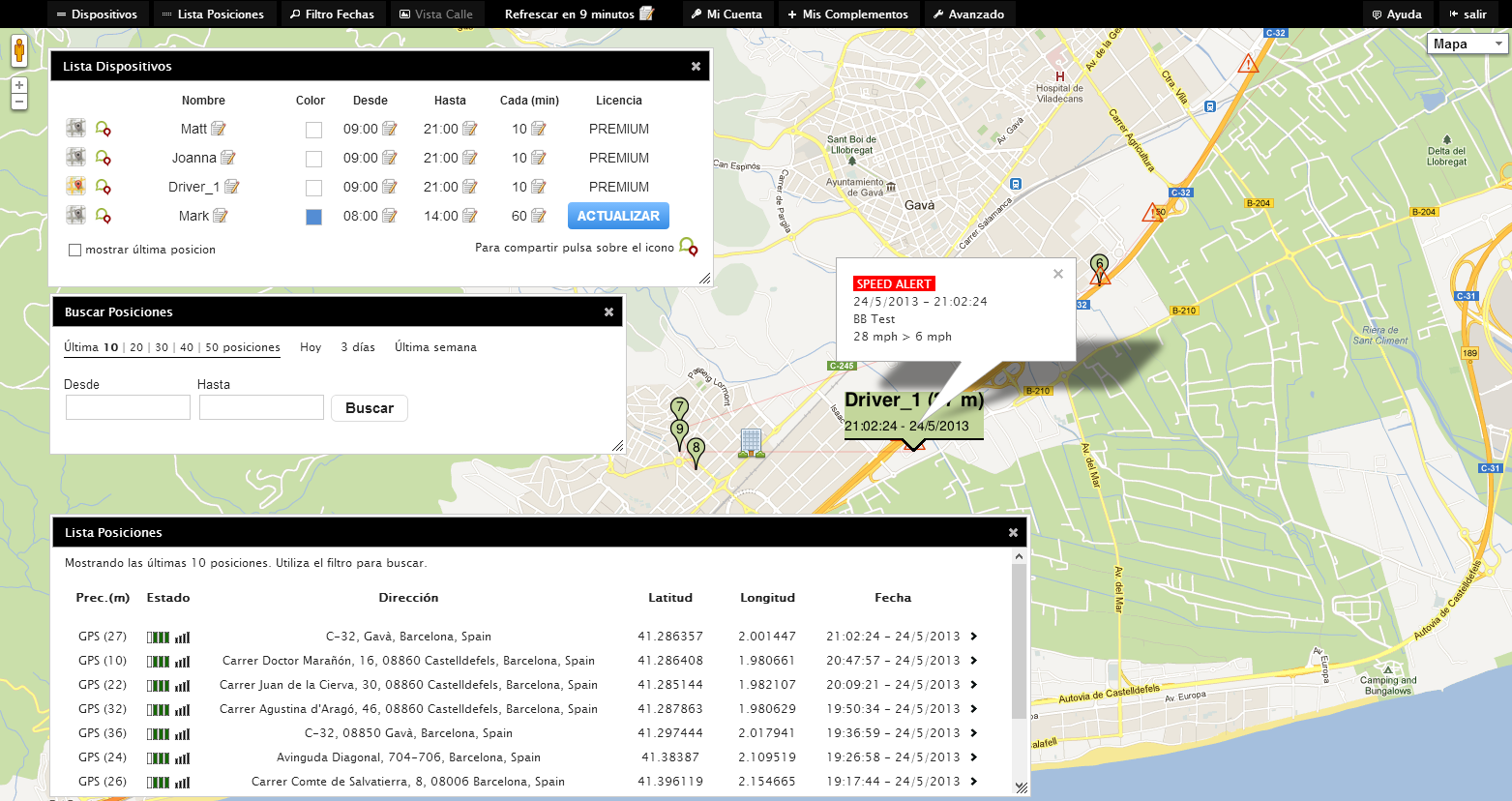Expand the 20:47:57 position row arrow
The image size is (1512, 801).
coord(974,661)
